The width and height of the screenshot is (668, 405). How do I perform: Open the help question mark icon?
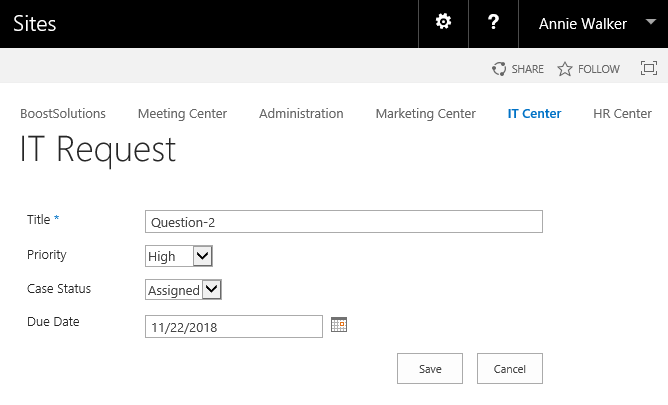[x=493, y=22]
